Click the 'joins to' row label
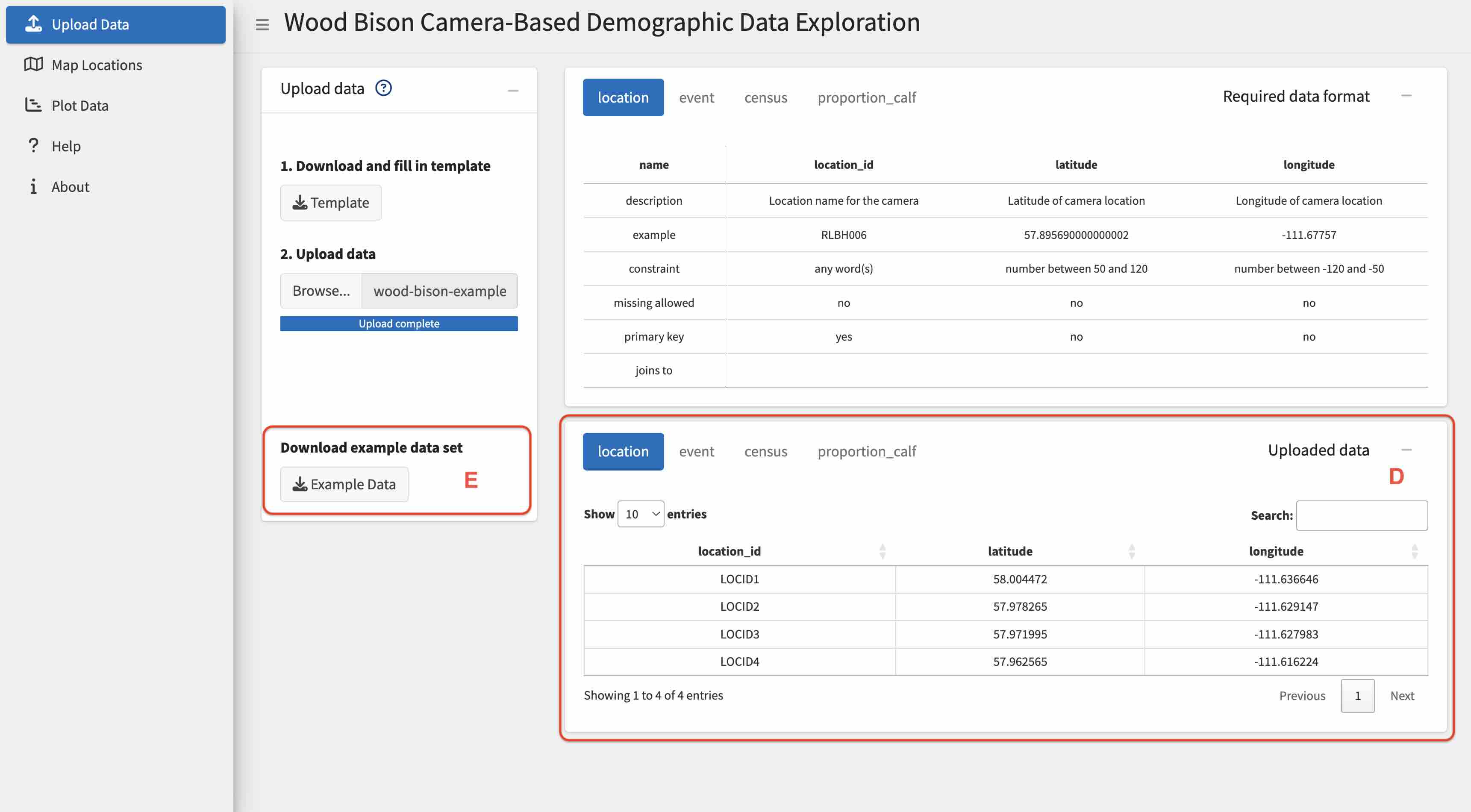This screenshot has height=812, width=1471. [x=654, y=370]
